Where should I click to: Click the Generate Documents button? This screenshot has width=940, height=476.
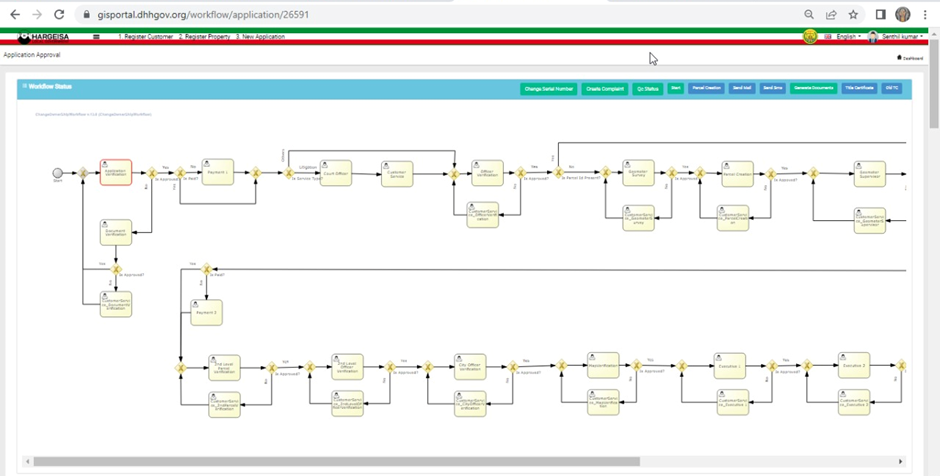pyautogui.click(x=814, y=88)
